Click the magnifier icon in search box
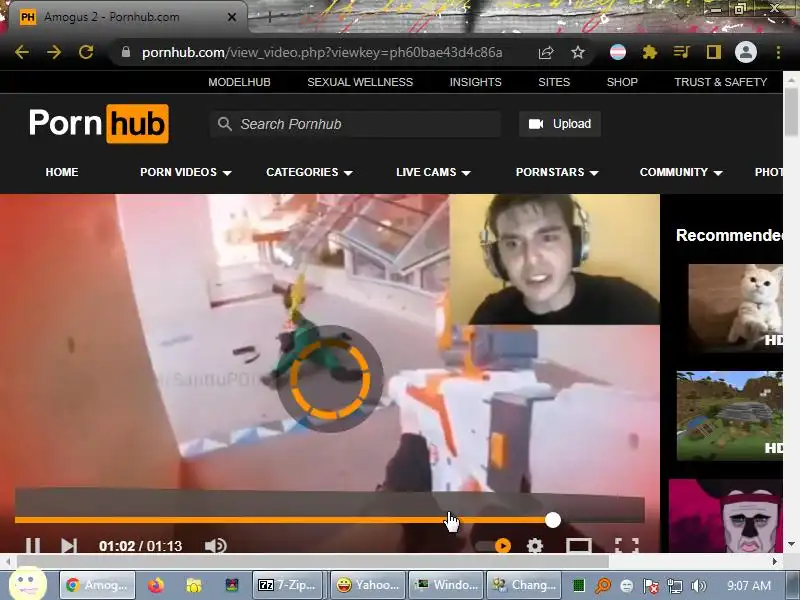 tap(224, 124)
